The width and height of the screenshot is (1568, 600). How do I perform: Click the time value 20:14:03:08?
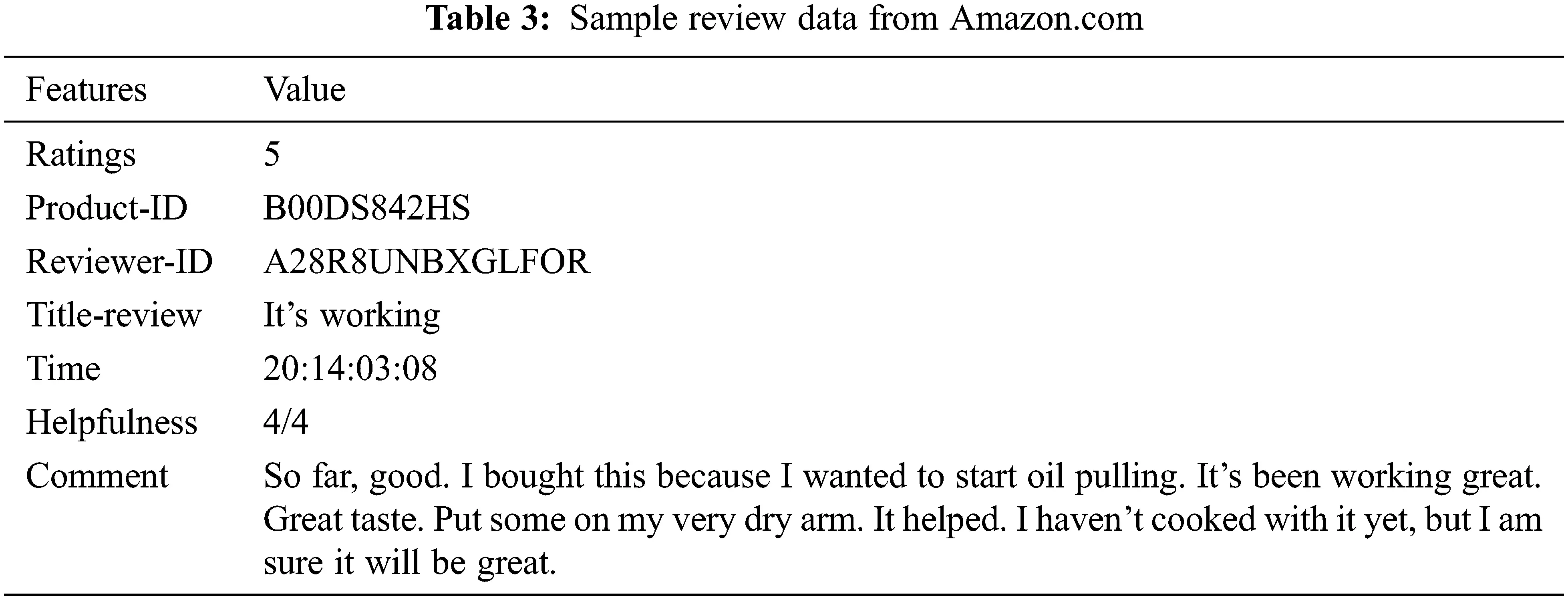[350, 369]
